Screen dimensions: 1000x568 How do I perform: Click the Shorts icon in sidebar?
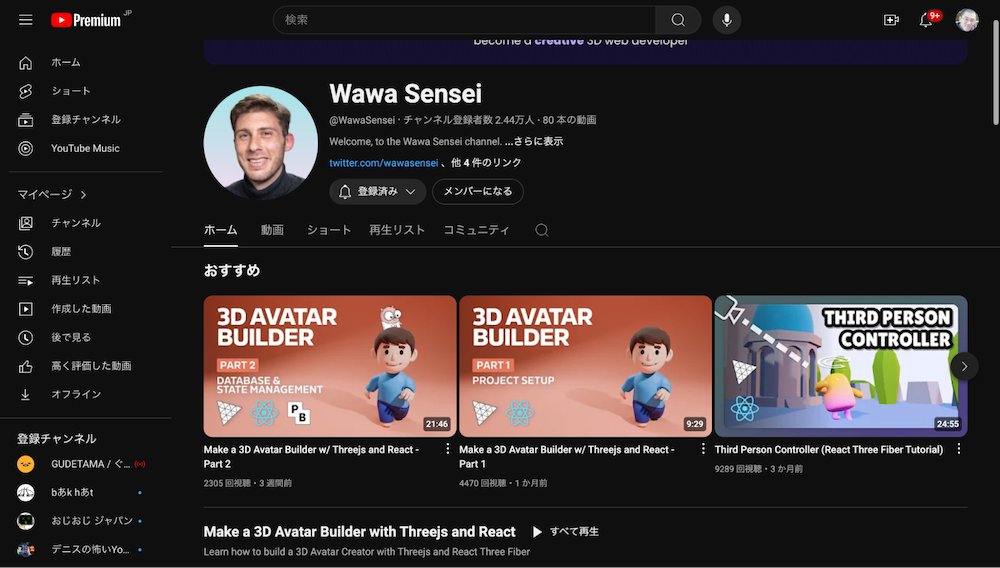pos(26,91)
